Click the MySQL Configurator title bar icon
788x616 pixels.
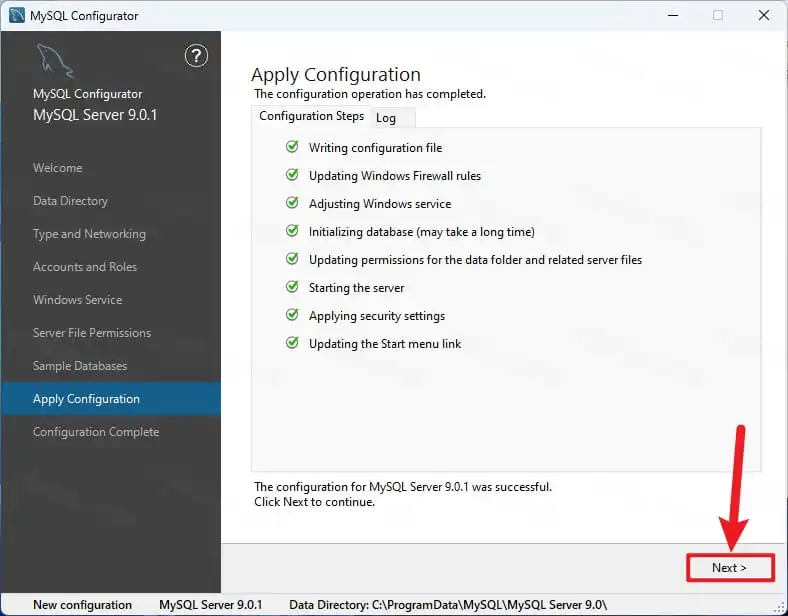pos(17,15)
